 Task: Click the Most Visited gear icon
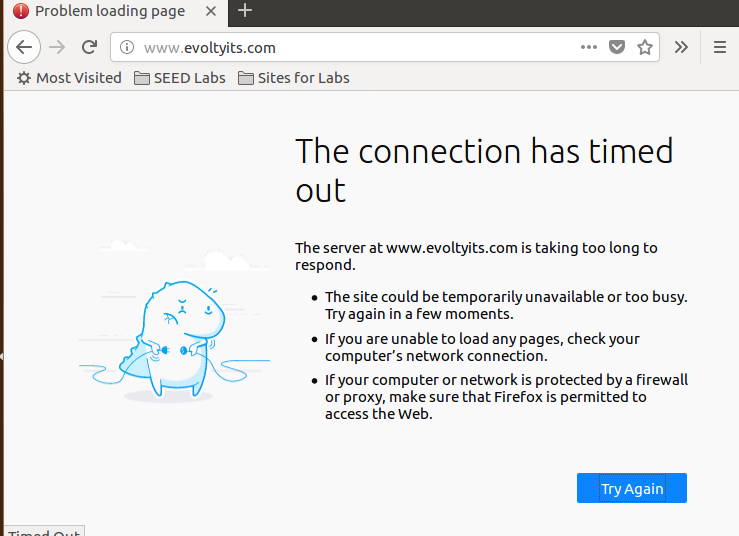(x=24, y=78)
